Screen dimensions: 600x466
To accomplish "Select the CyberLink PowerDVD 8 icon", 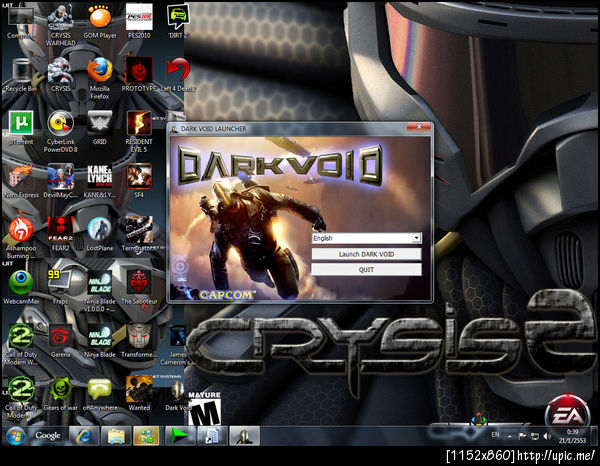I will click(60, 132).
